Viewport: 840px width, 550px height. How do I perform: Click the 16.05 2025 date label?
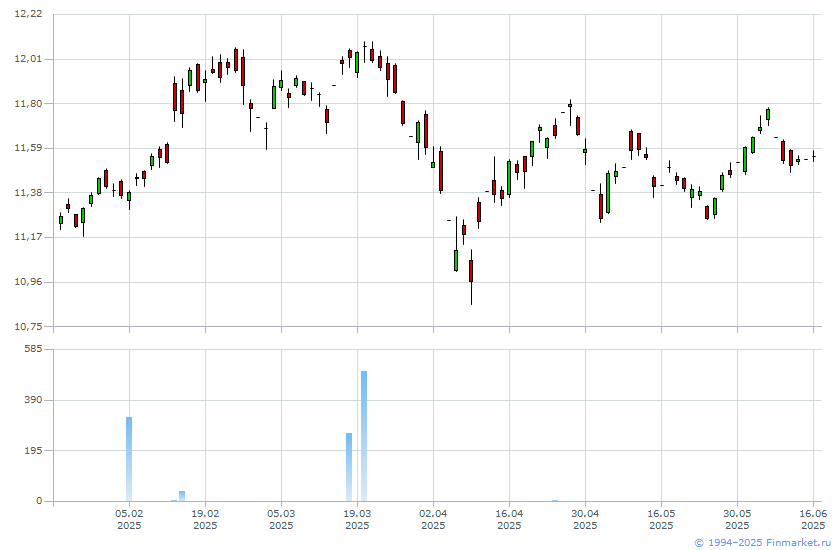[662, 519]
